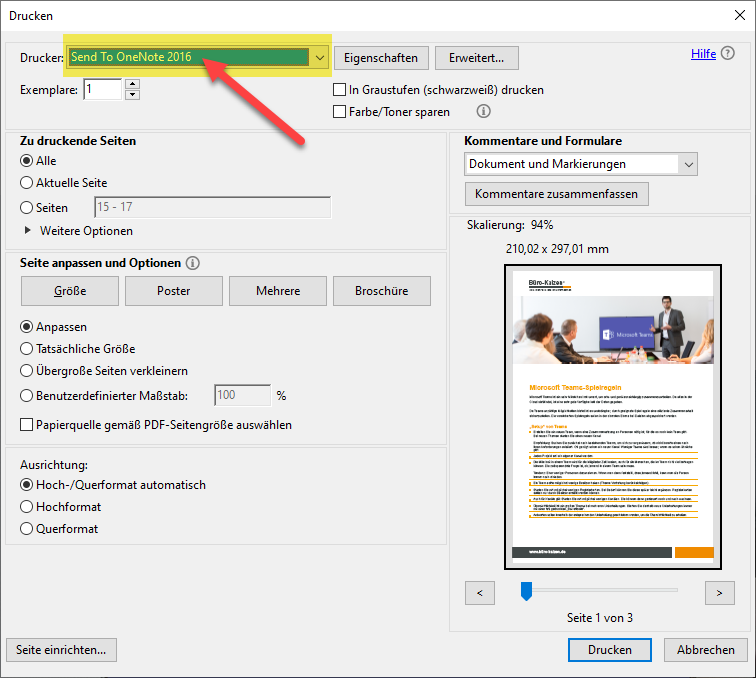This screenshot has width=756, height=678.
Task: Click the info icon beside Farbe/Toner sparen
Action: [484, 111]
